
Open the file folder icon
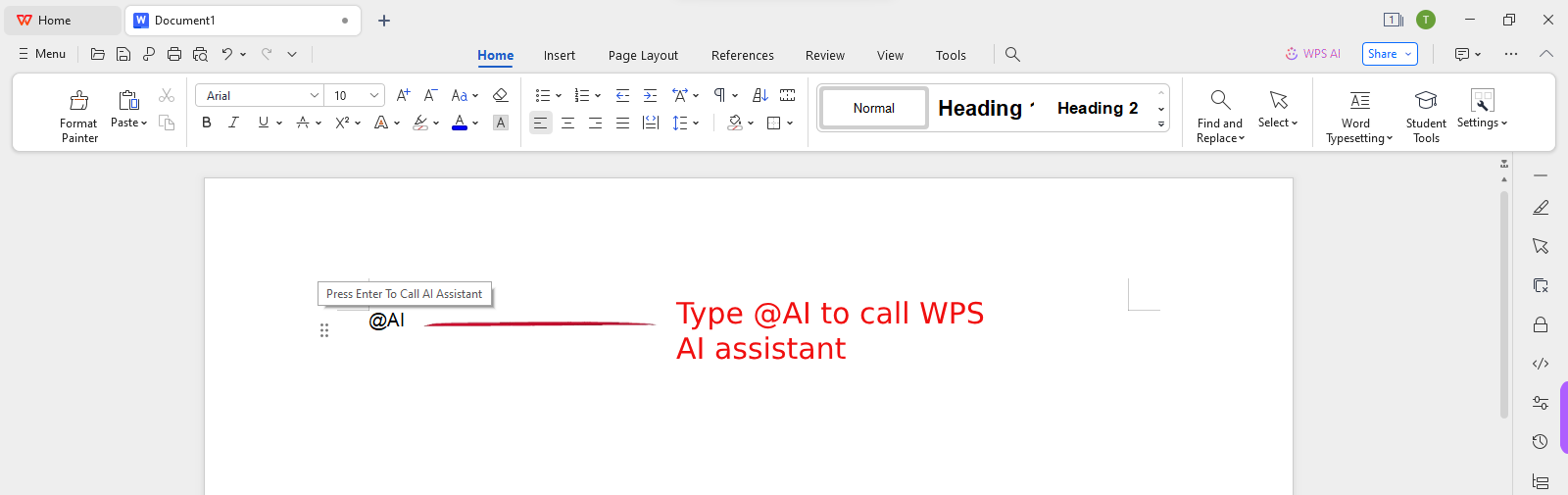pos(97,54)
